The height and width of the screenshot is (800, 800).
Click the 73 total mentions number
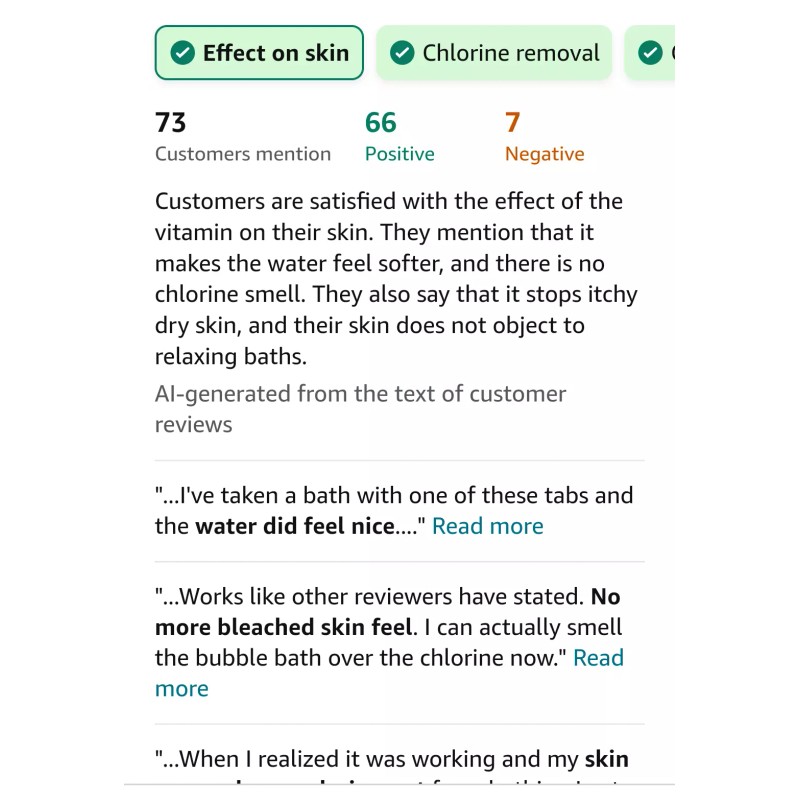pyautogui.click(x=171, y=123)
